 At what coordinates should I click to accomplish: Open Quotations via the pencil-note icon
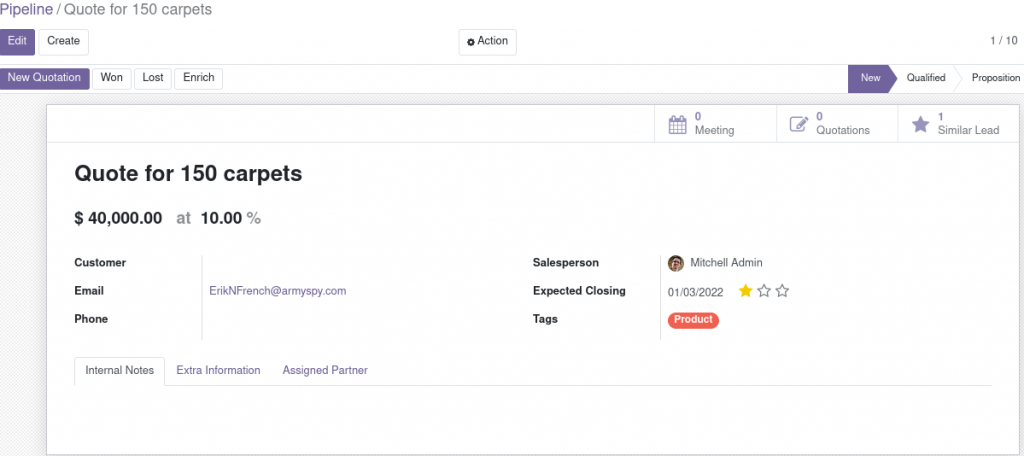coord(799,124)
